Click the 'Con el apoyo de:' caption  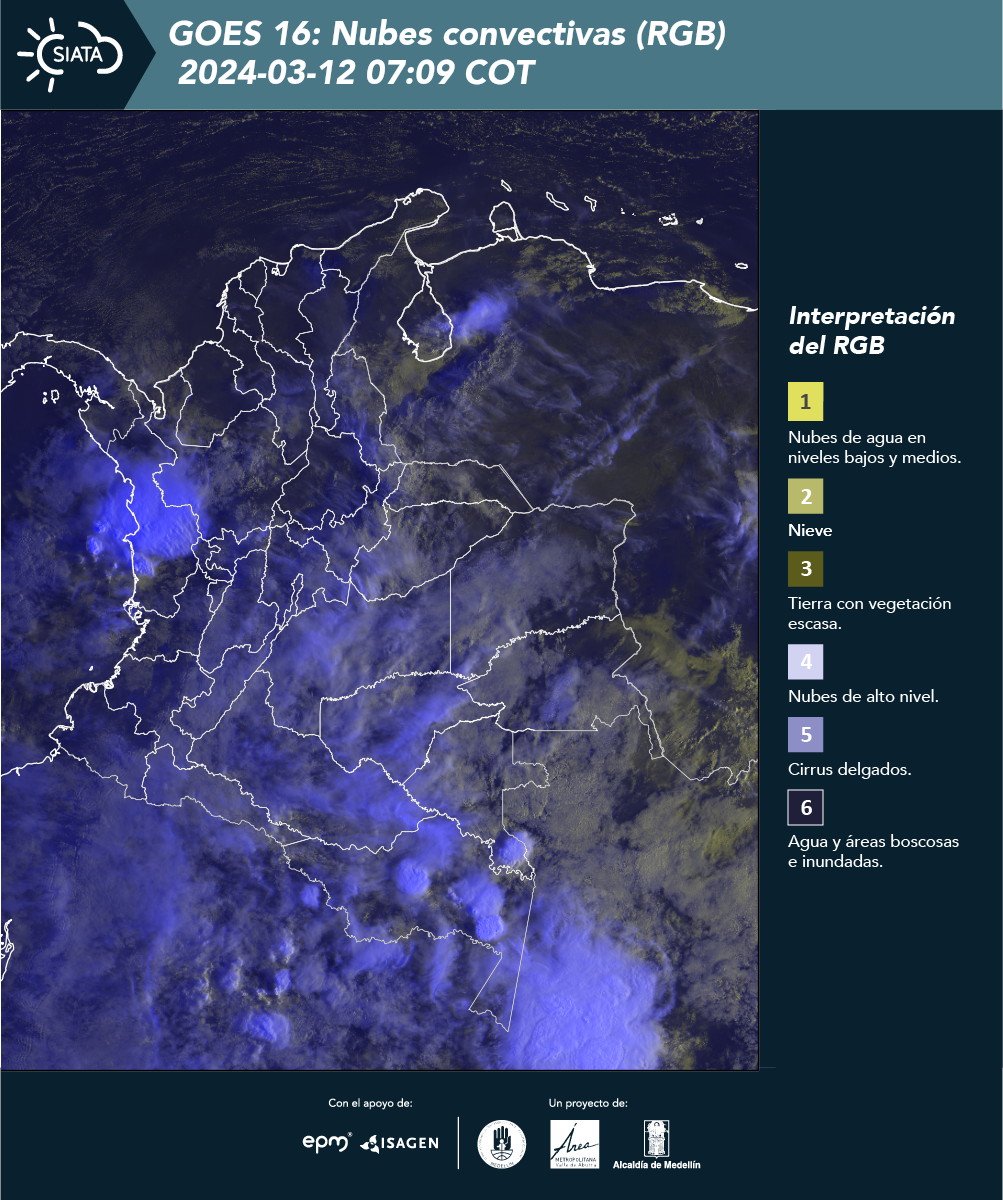(370, 1103)
